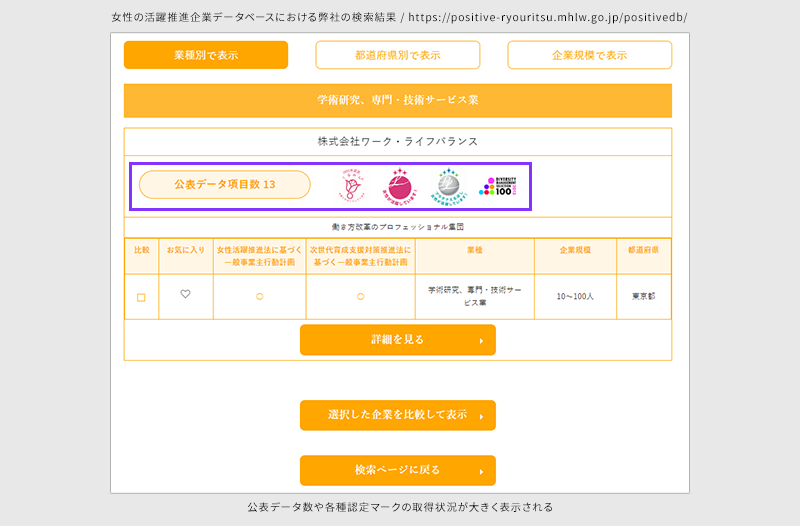This screenshot has width=800, height=526.
Task: Click company name 株式会社ワーク・ライフバランス
Action: point(397,141)
